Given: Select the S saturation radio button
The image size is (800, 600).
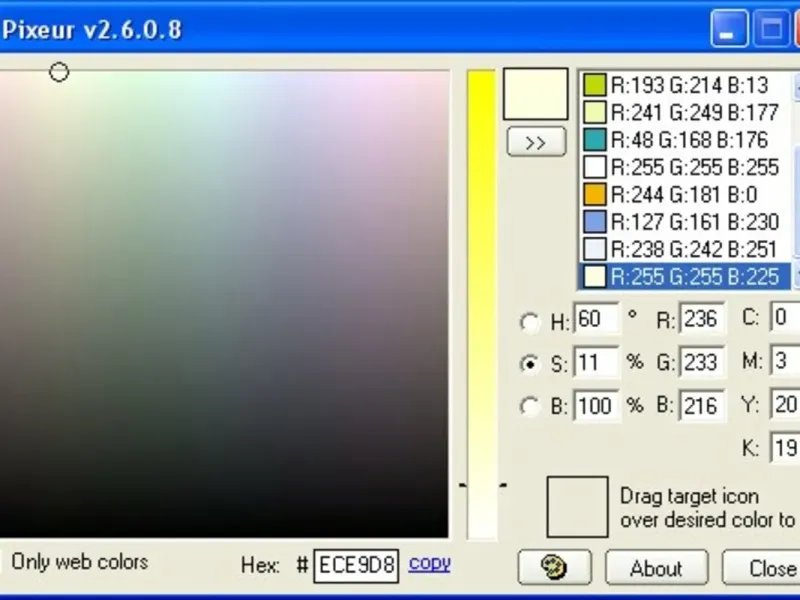Looking at the screenshot, I should pyautogui.click(x=530, y=364).
